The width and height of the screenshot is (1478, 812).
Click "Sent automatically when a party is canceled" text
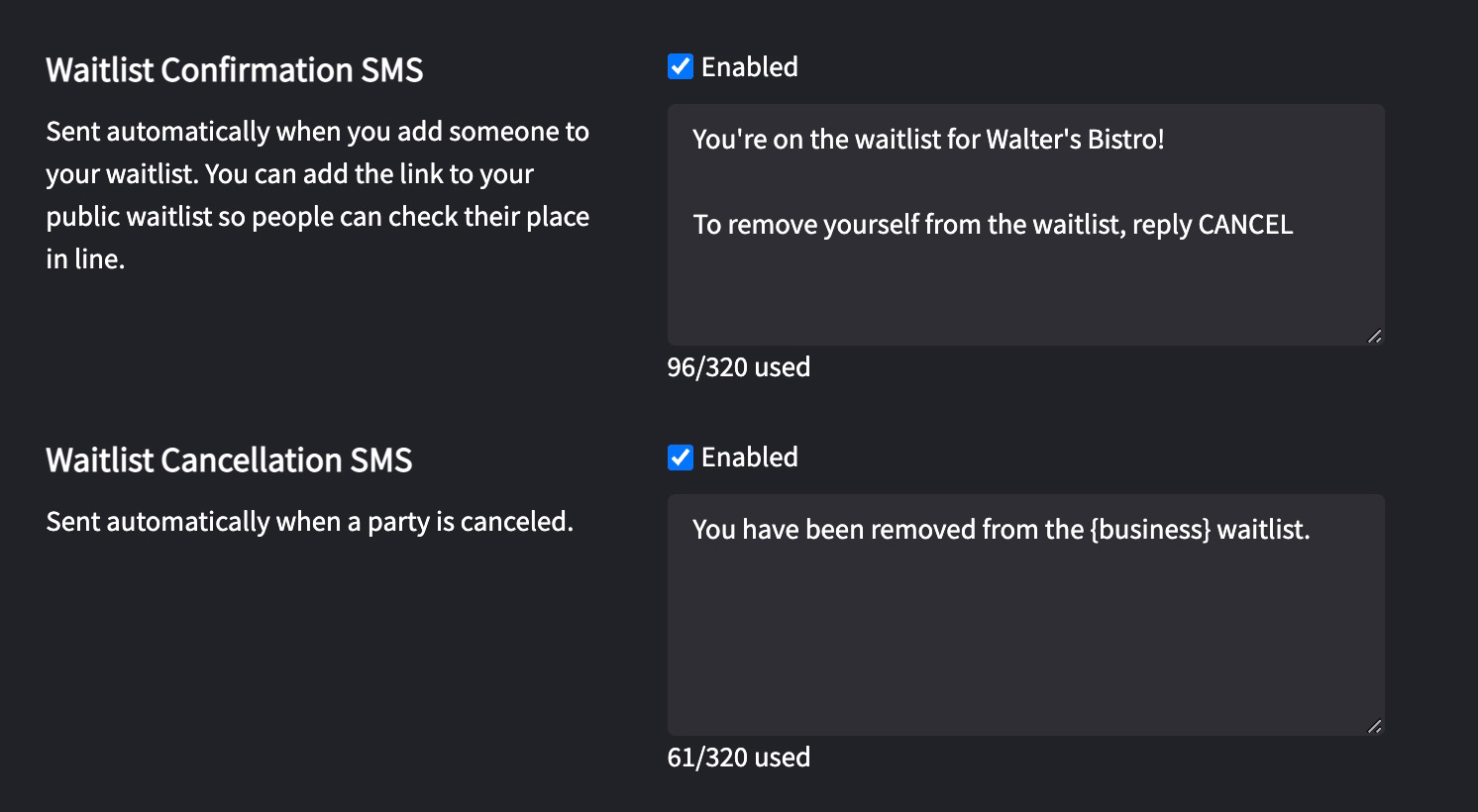(310, 522)
